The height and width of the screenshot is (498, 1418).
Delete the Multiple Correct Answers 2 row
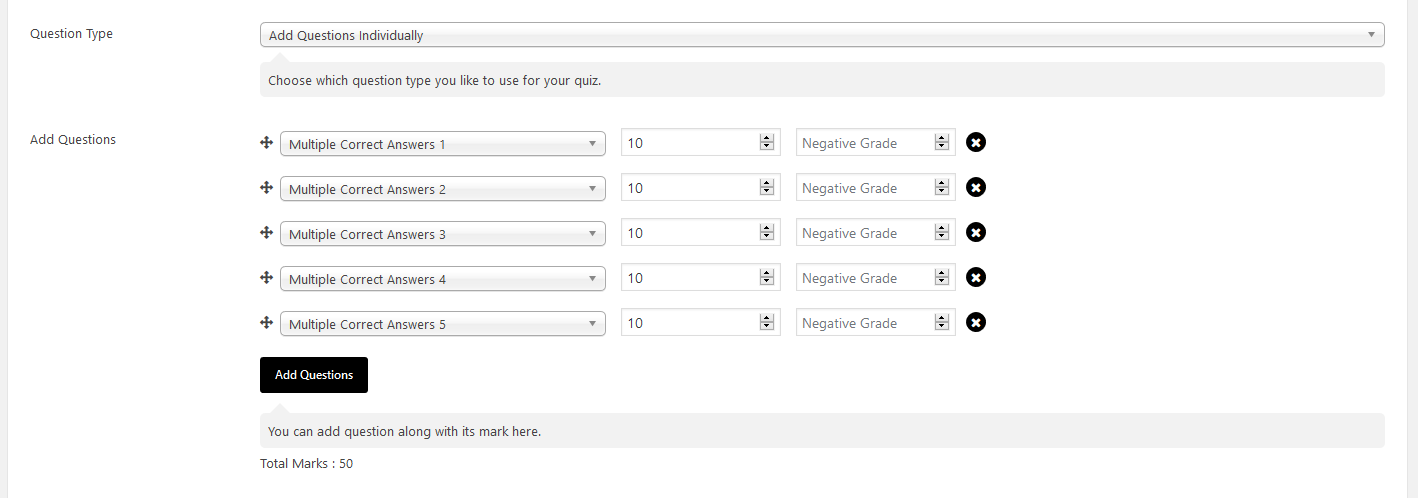[976, 187]
